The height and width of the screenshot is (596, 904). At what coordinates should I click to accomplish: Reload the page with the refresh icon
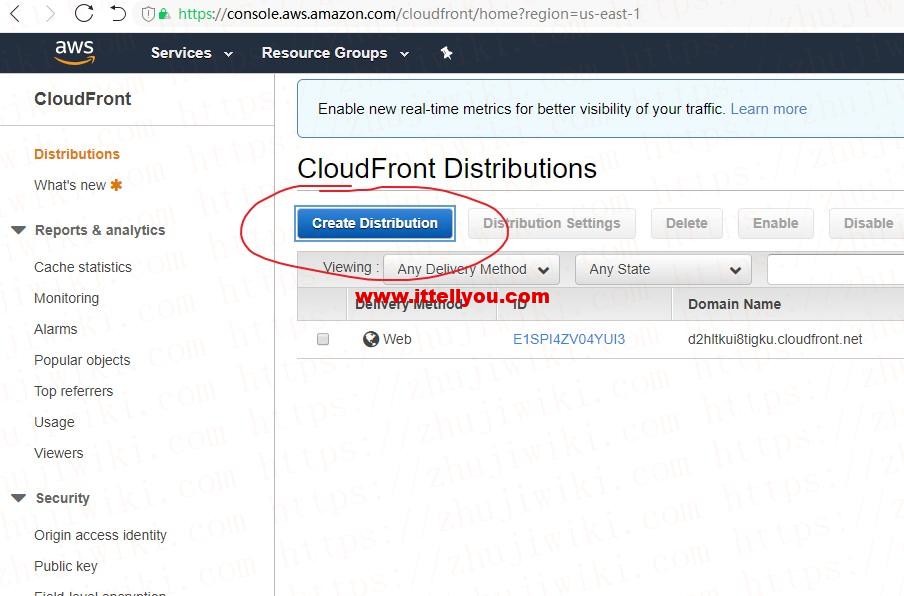tap(84, 13)
